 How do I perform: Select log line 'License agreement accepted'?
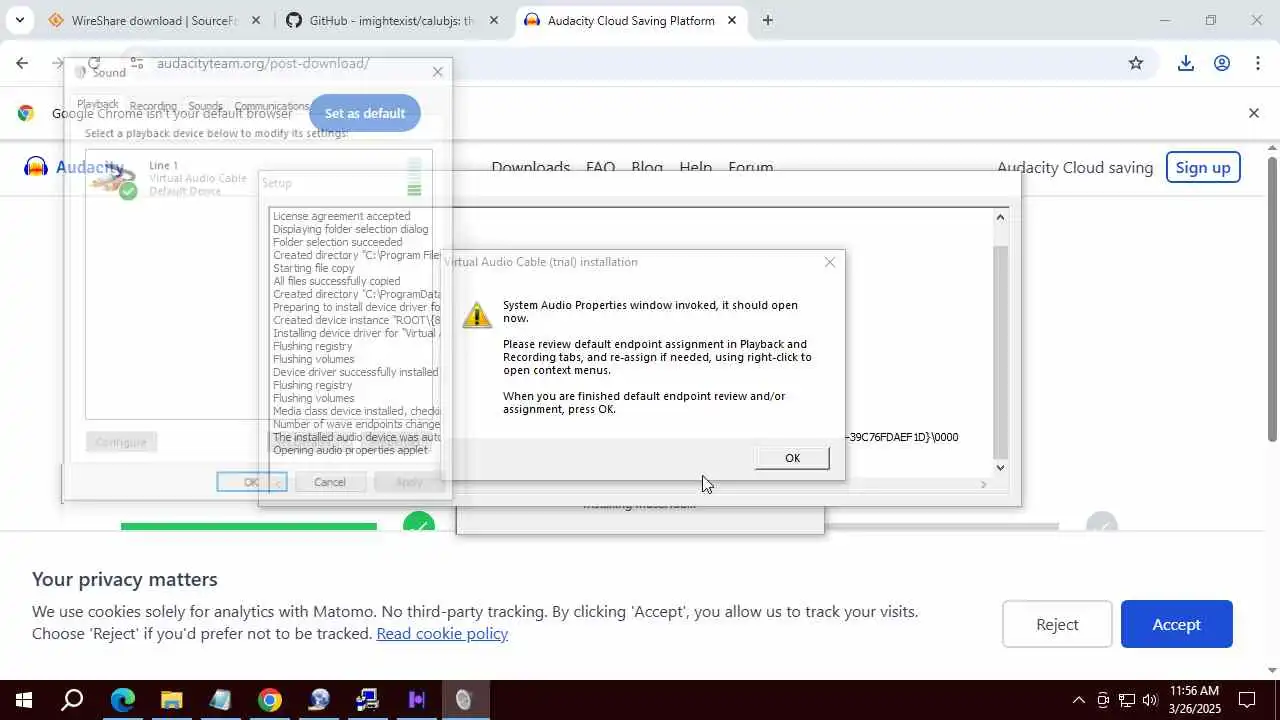(341, 216)
